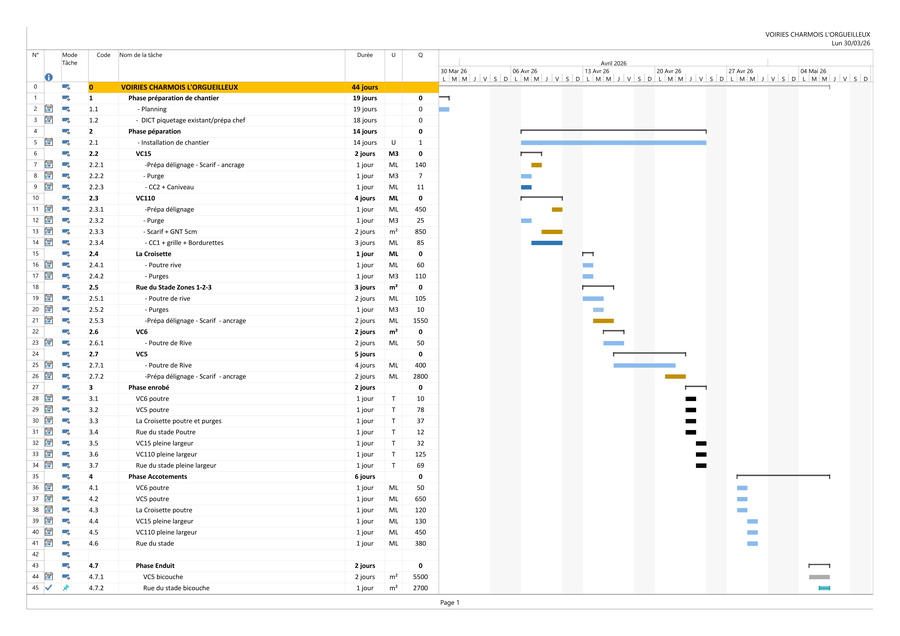This screenshot has height=636, width=900.
Task: Click the gold Gantt bar for task 2.7.2
Action: click(x=675, y=376)
